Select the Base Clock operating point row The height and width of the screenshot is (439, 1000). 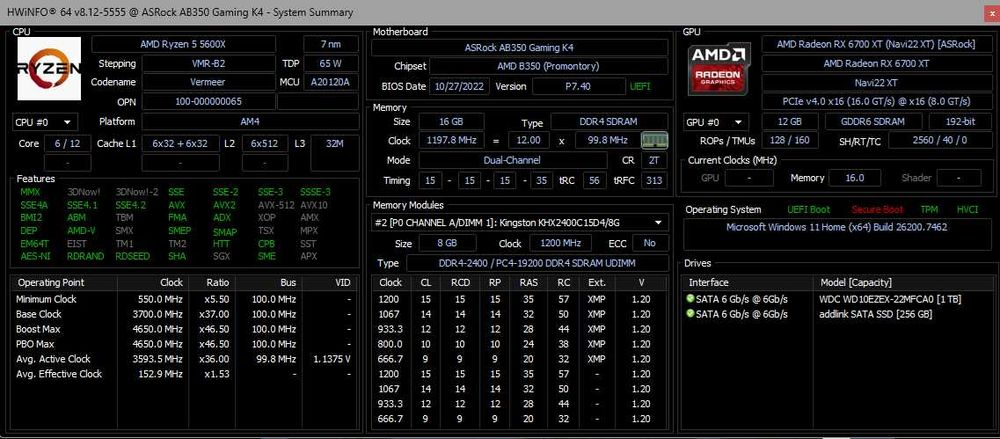point(184,314)
